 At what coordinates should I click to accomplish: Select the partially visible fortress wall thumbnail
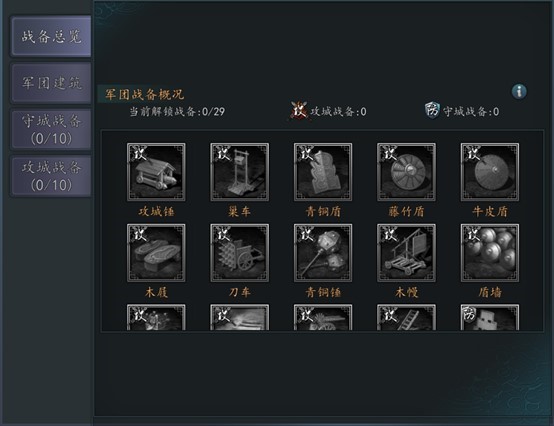click(x=490, y=317)
